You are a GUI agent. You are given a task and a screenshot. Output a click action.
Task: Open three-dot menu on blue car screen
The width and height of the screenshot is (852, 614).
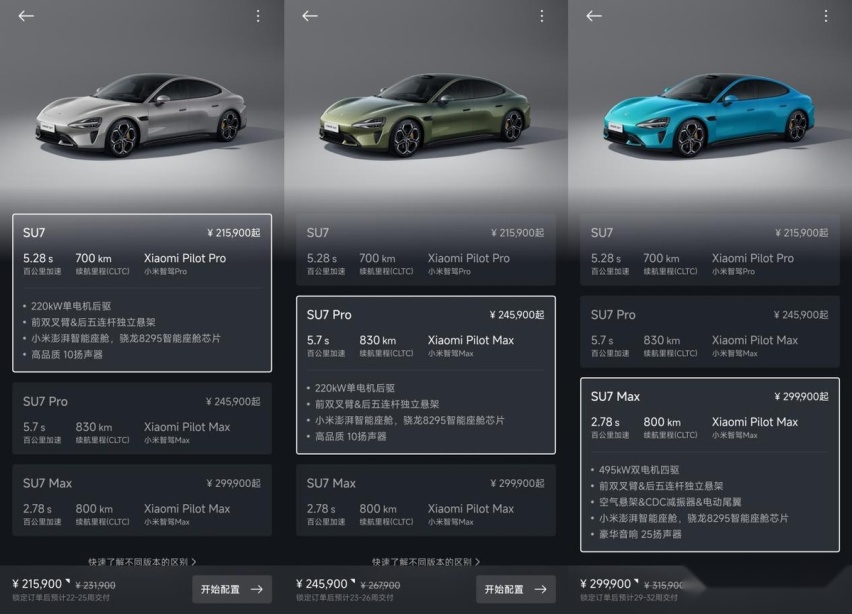coord(826,16)
